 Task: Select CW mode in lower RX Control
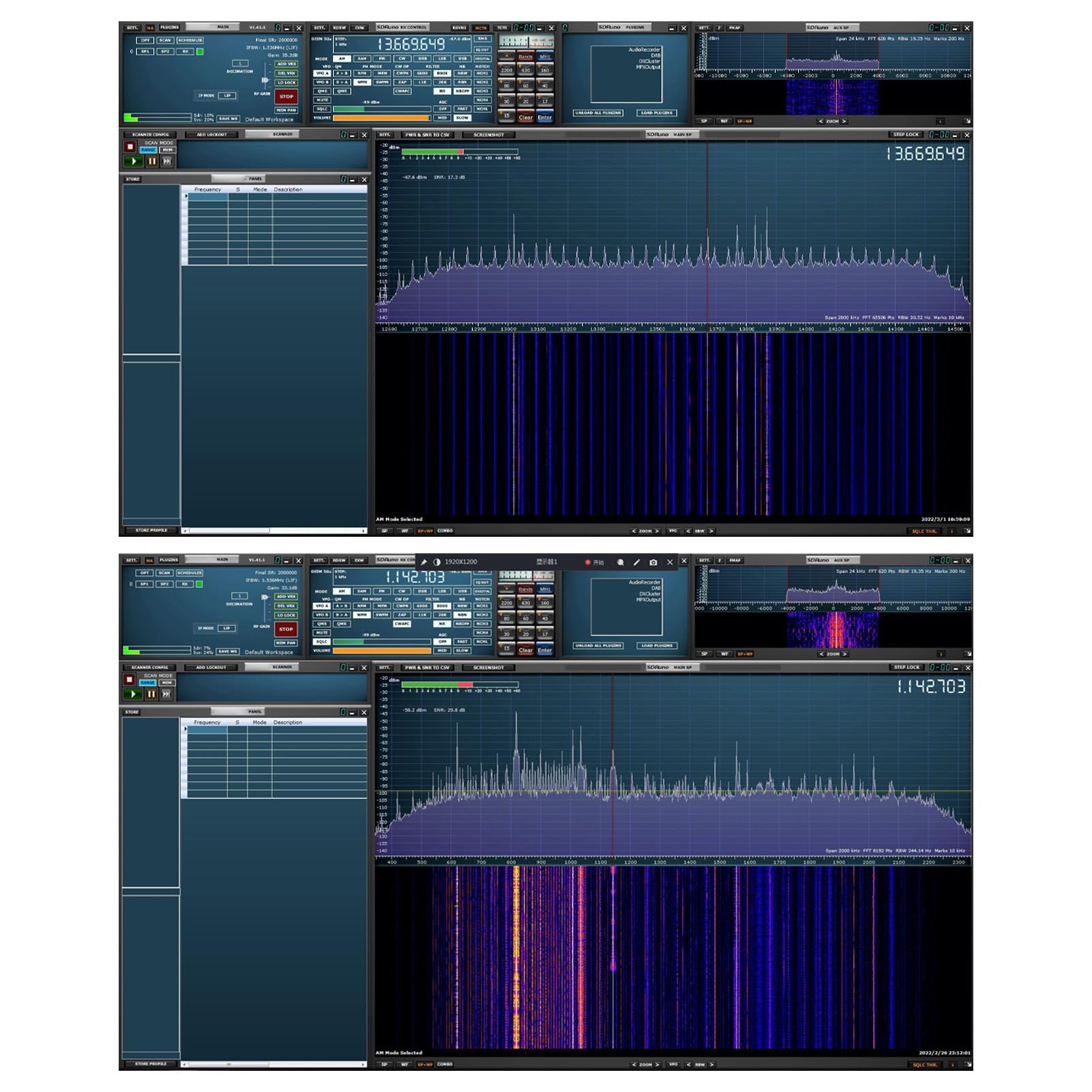point(402,591)
